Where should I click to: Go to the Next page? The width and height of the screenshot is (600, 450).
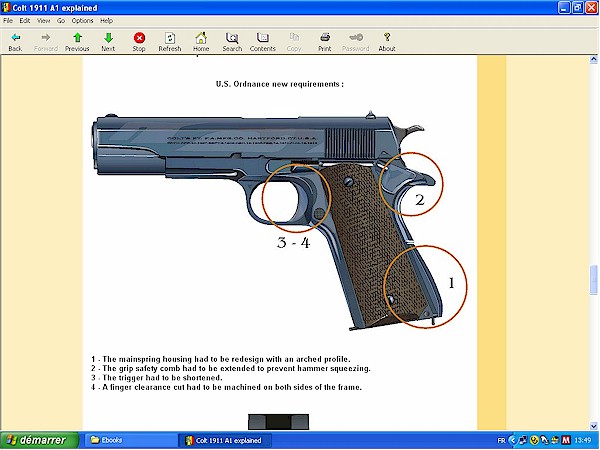[108, 41]
